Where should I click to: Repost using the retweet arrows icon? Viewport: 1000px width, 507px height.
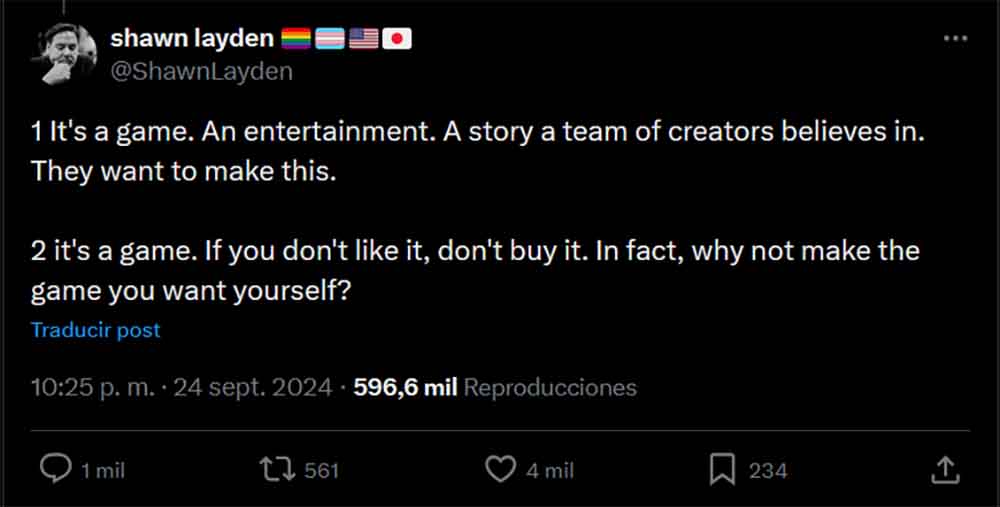pyautogui.click(x=272, y=469)
